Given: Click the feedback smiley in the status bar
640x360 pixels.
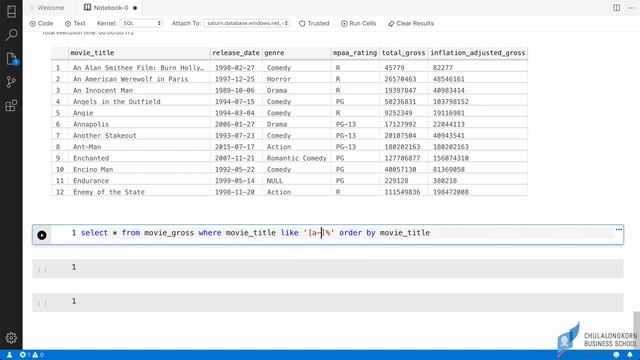Looking at the screenshot, I should [616, 355].
